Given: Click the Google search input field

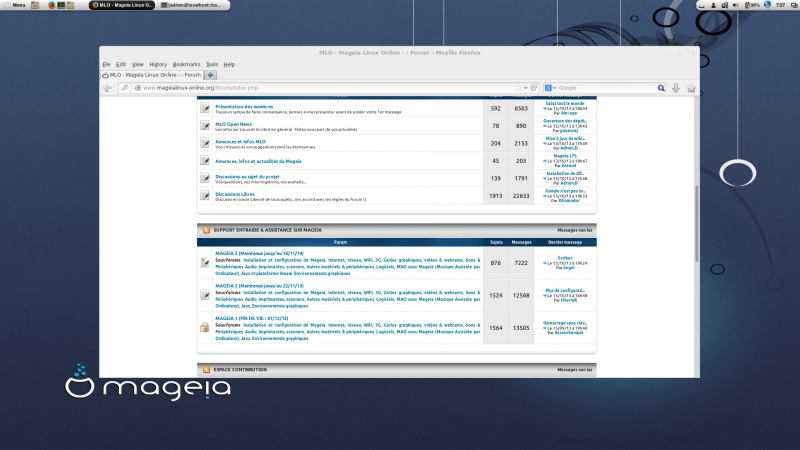Looking at the screenshot, I should (607, 88).
